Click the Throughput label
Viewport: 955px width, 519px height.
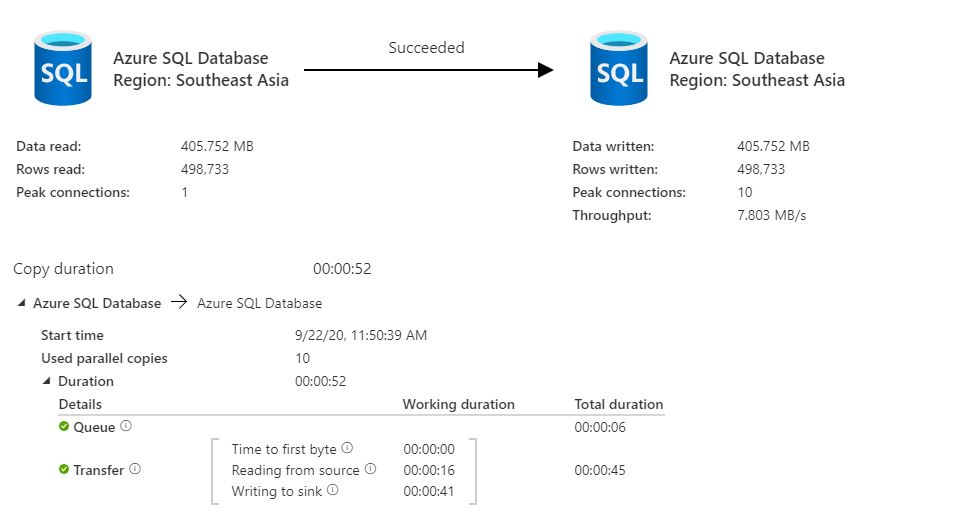pyautogui.click(x=611, y=215)
